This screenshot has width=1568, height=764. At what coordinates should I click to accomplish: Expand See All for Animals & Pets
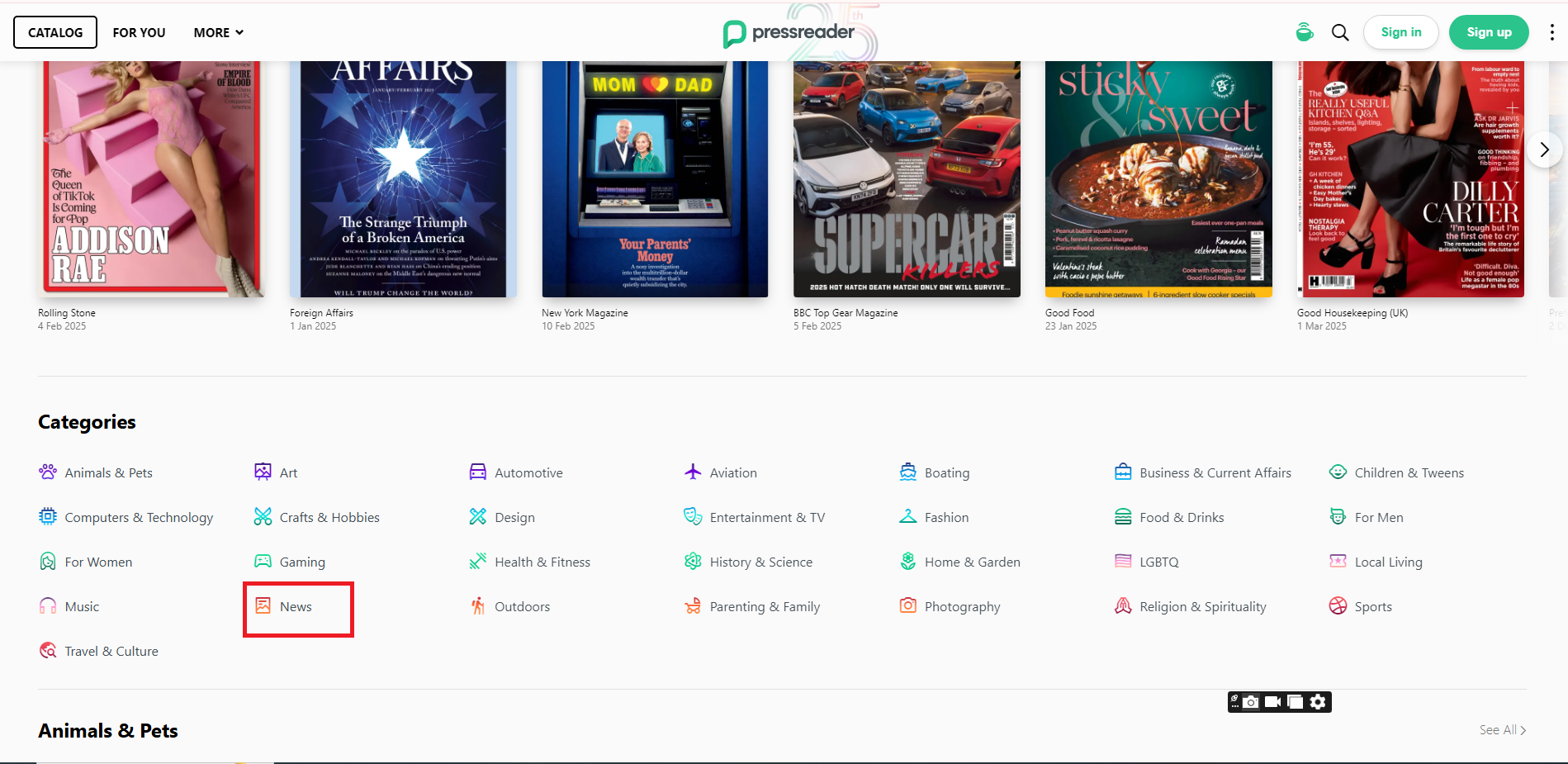(1502, 730)
